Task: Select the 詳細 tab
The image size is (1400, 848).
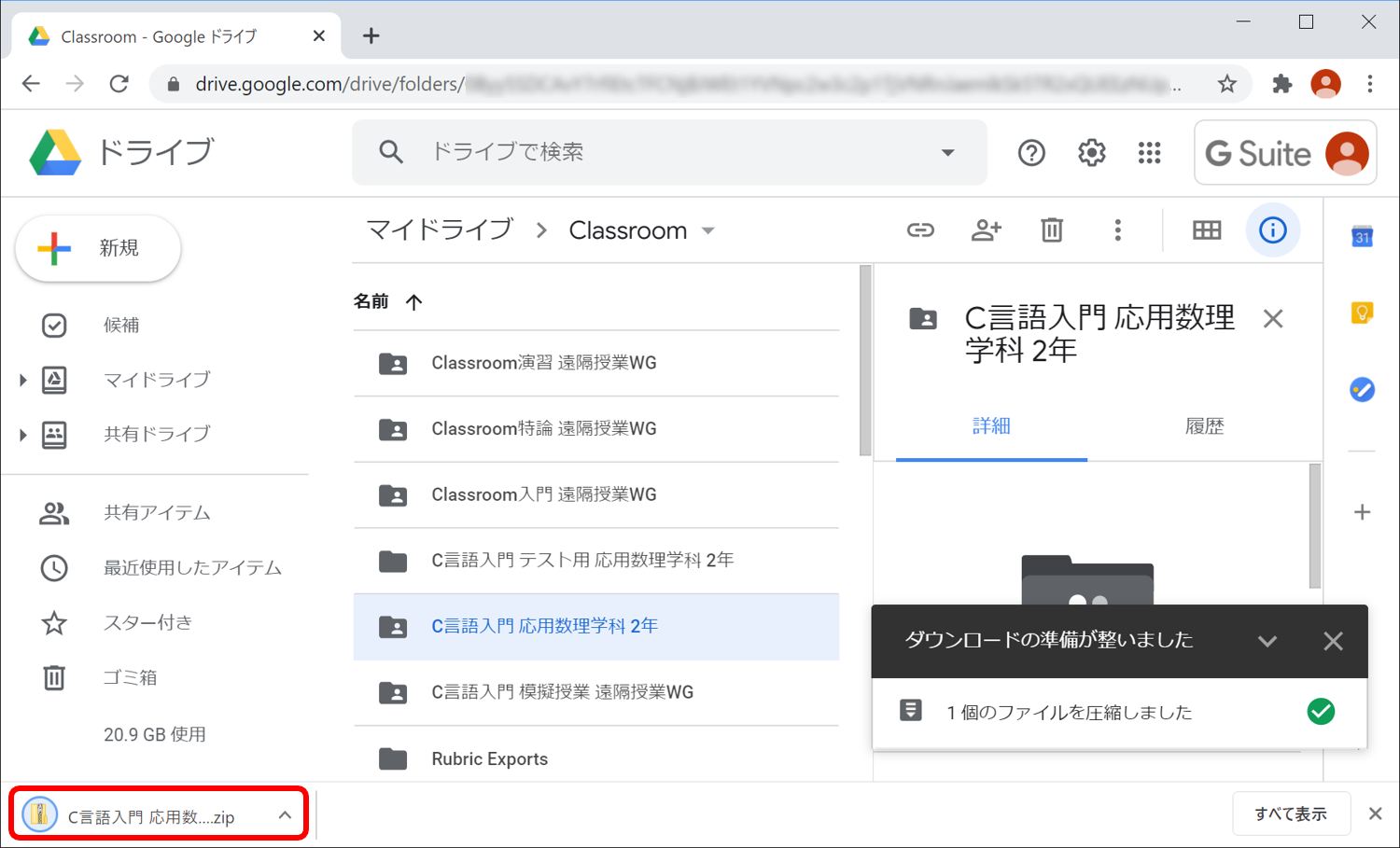Action: [991, 426]
